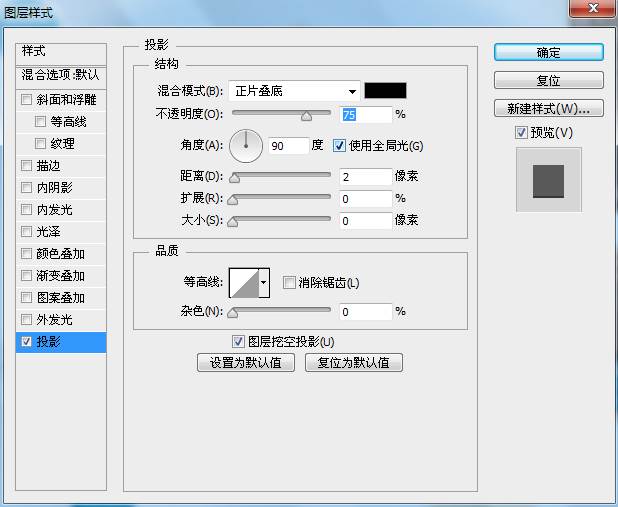Click the 不透明度 slider handle
618x507 pixels.
pos(307,116)
